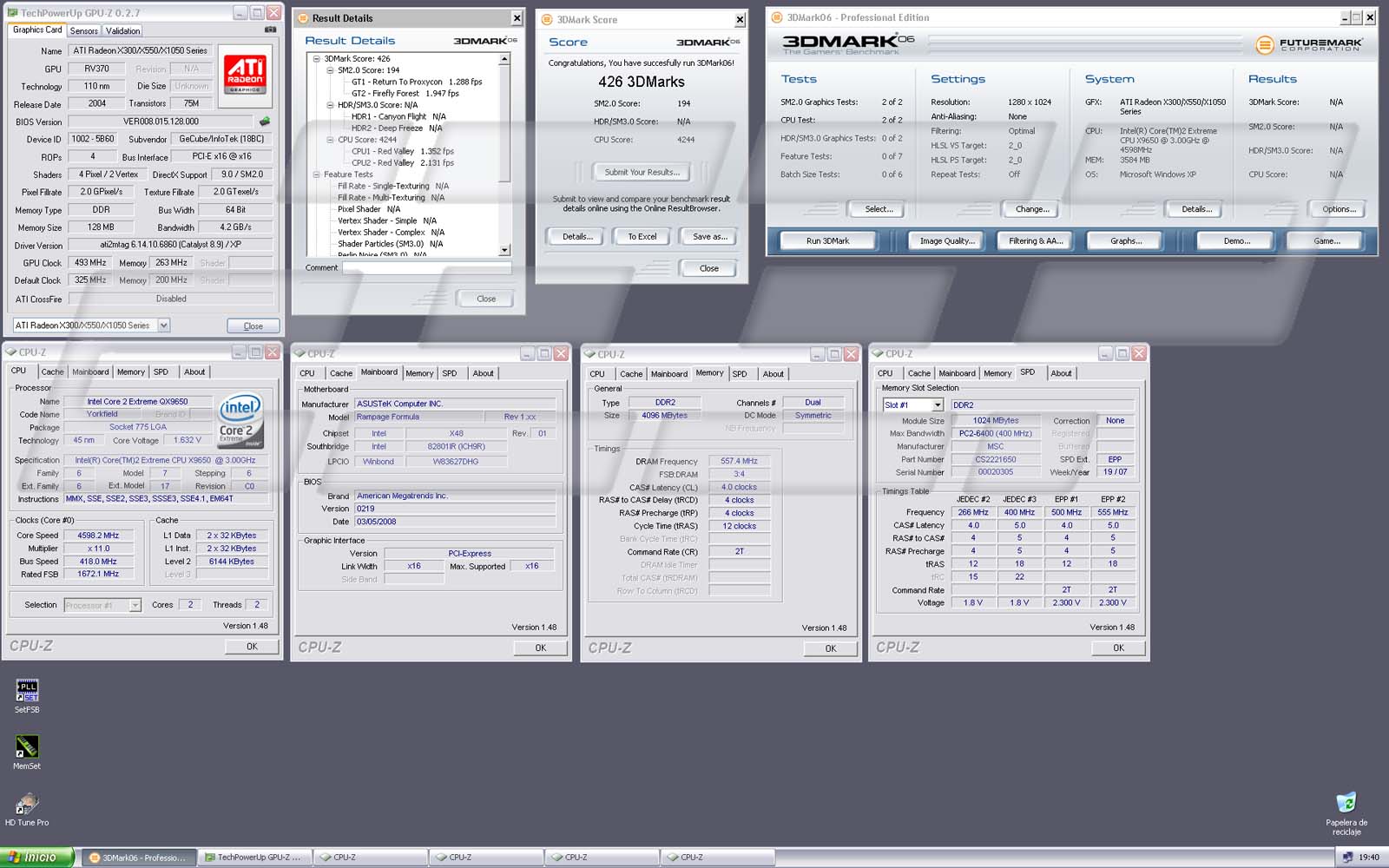Select CPU1 - Red Valley row
The height and width of the screenshot is (868, 1389).
point(403,151)
